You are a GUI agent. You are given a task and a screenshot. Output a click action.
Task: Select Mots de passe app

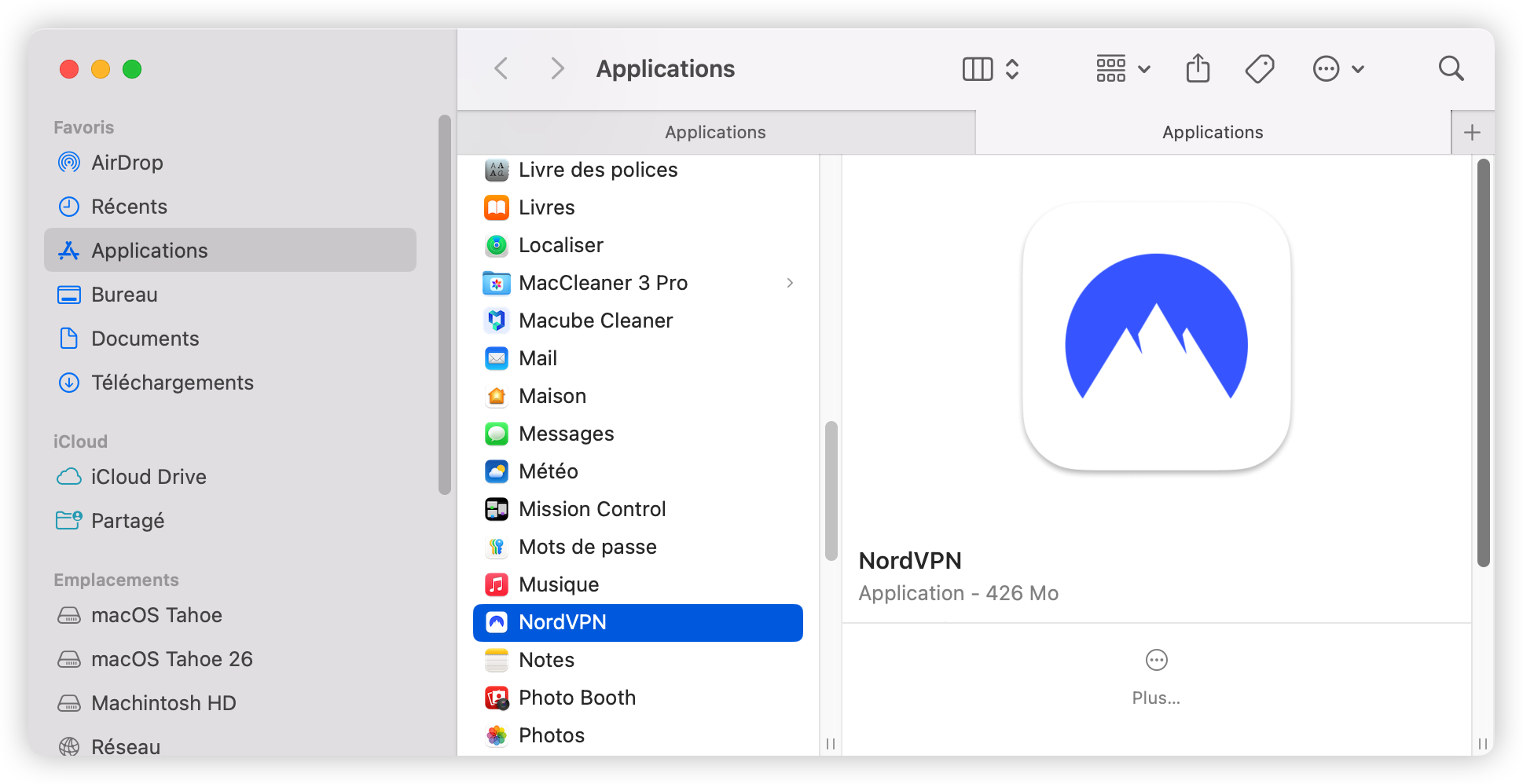pyautogui.click(x=638, y=547)
